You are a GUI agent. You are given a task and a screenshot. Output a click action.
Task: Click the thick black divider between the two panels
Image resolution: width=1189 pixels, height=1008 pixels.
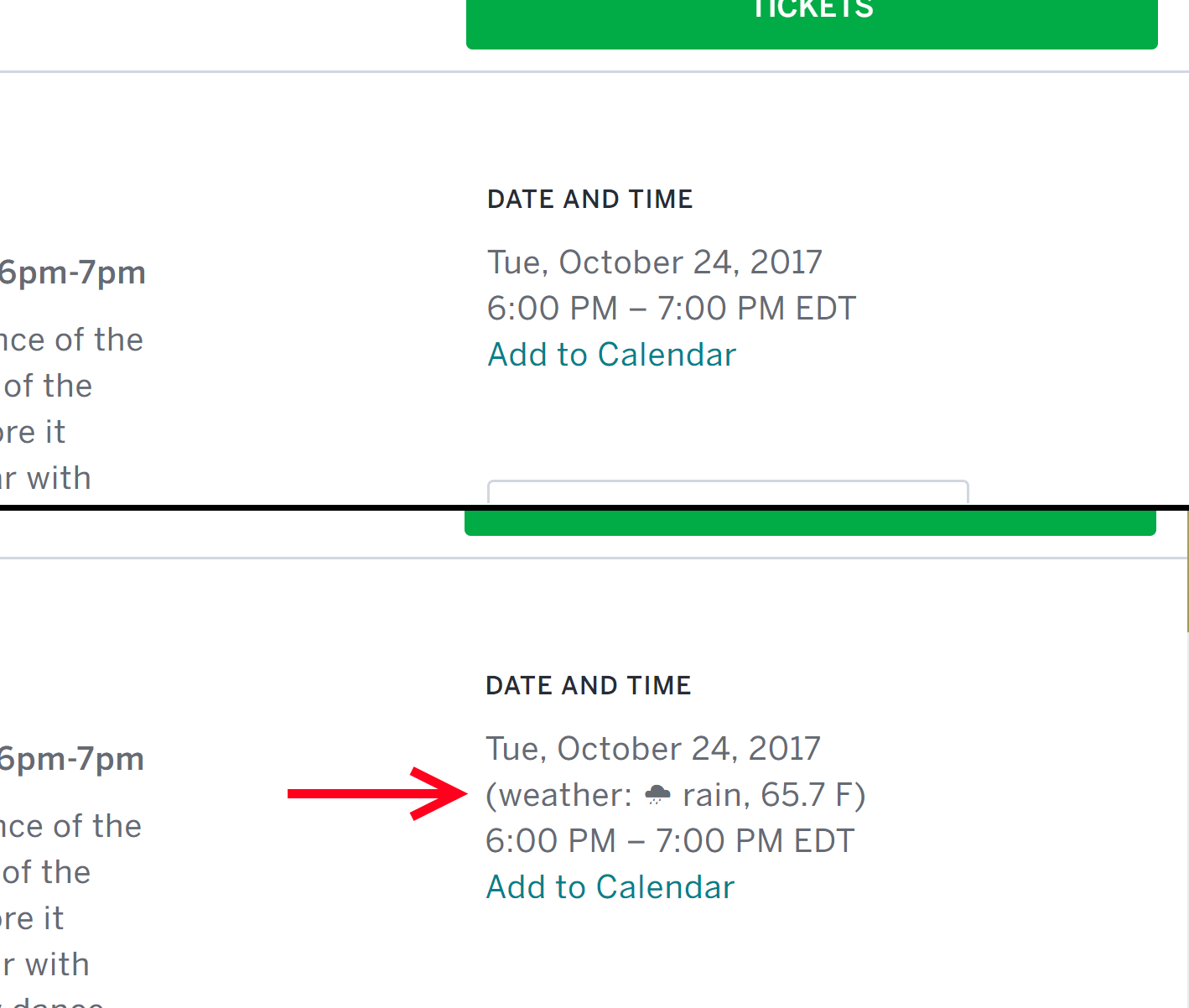click(587, 507)
